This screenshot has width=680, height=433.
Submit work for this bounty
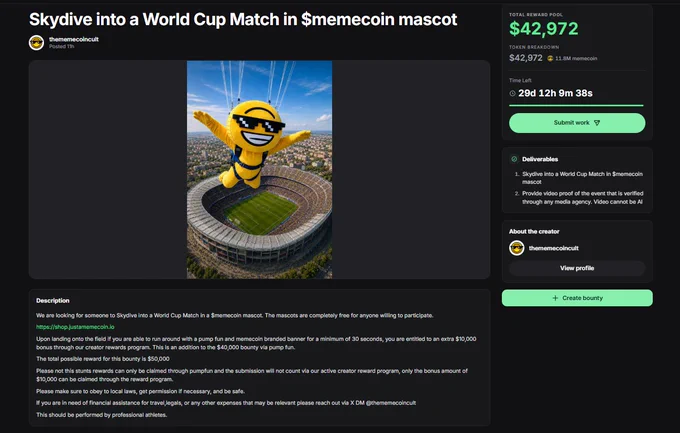[x=577, y=123]
